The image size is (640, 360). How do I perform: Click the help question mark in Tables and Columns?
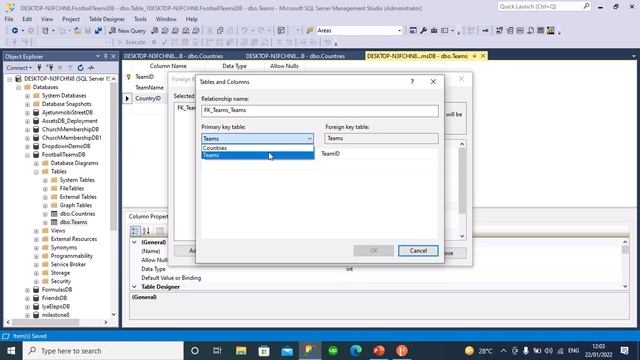(x=412, y=82)
